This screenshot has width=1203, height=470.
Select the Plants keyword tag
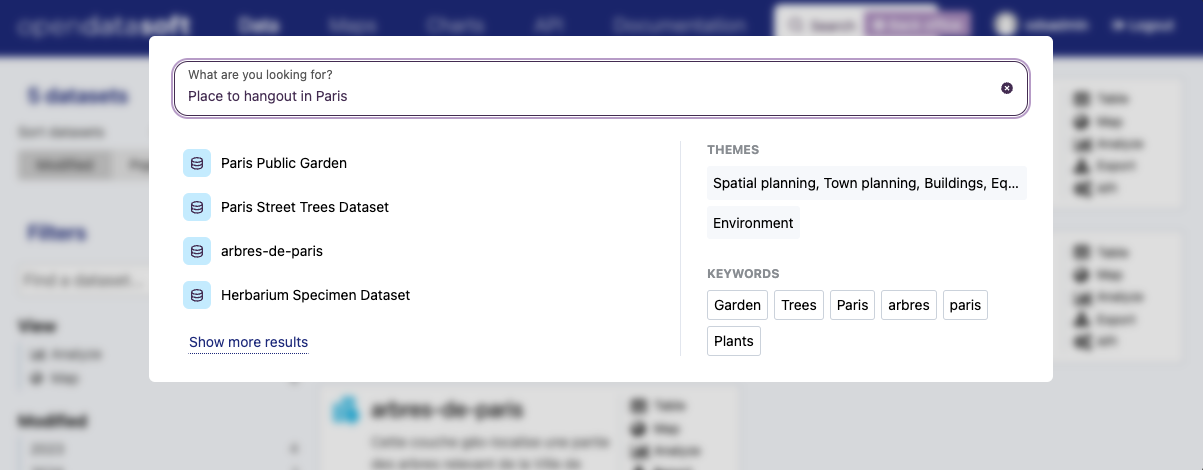coord(733,341)
